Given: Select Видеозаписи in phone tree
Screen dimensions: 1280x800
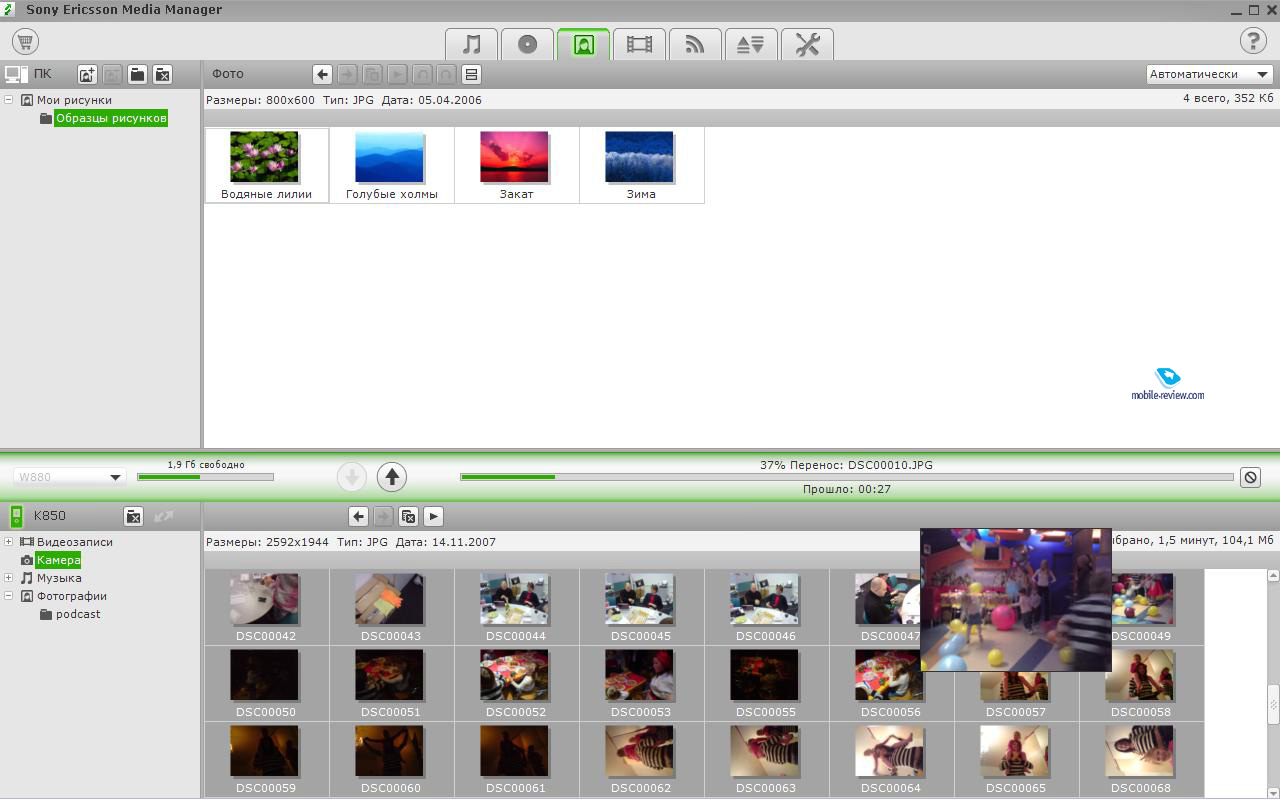Looking at the screenshot, I should [x=75, y=542].
